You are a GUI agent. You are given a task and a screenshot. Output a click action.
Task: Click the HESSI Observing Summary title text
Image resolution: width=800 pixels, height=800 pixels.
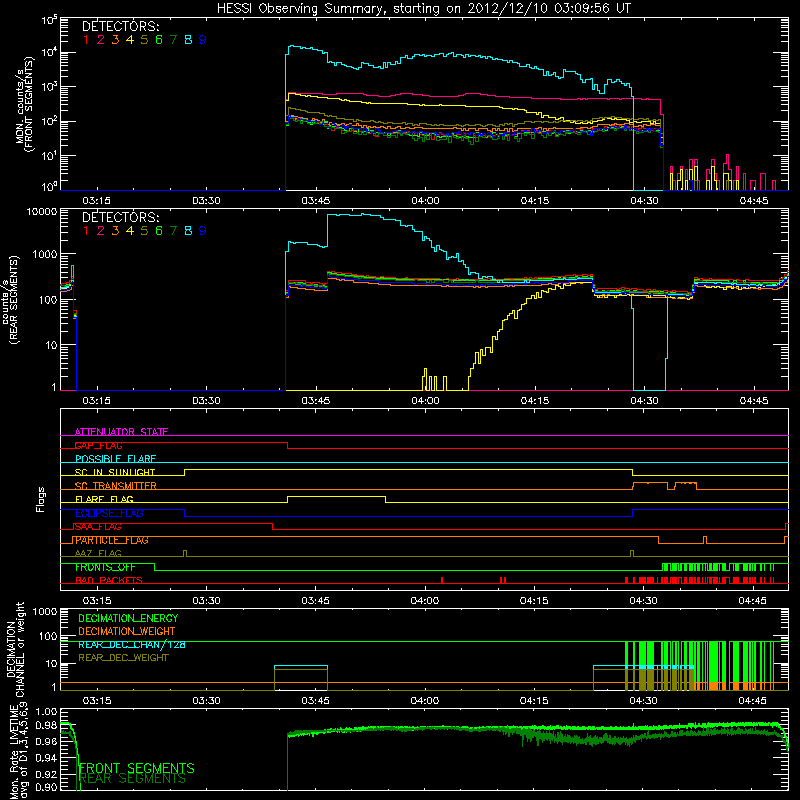tap(423, 9)
